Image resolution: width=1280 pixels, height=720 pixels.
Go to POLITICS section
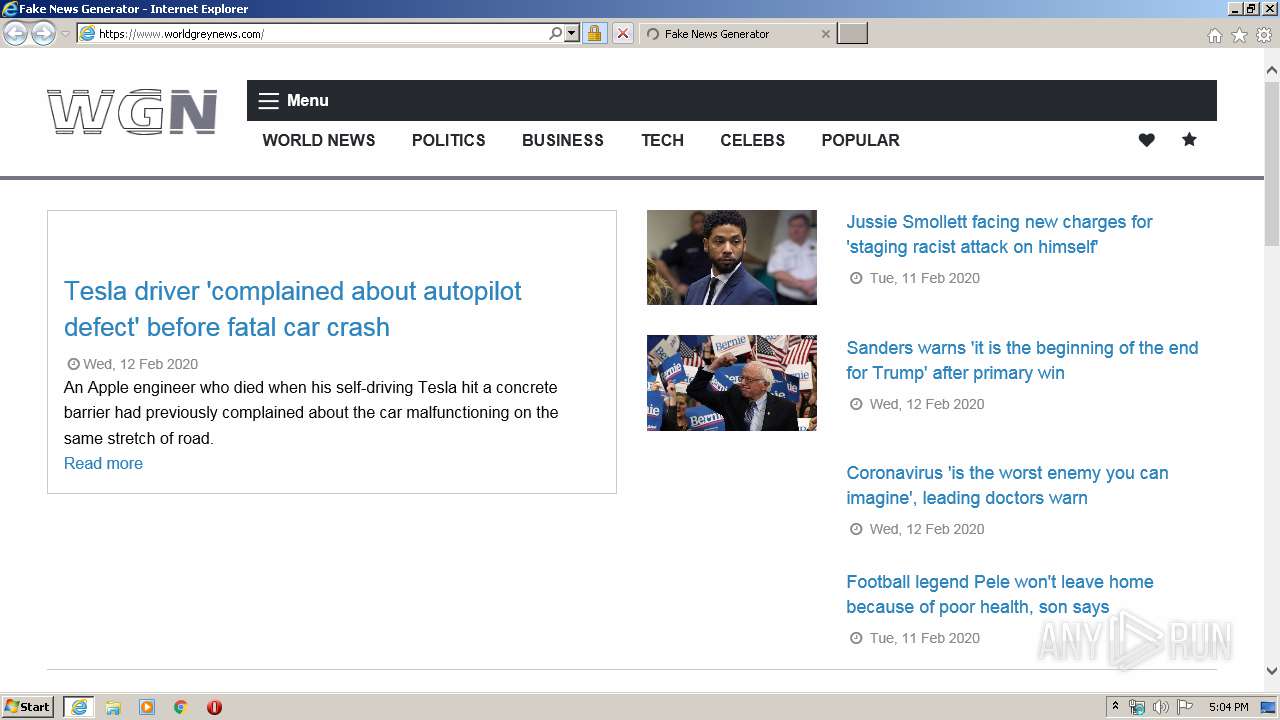[449, 140]
